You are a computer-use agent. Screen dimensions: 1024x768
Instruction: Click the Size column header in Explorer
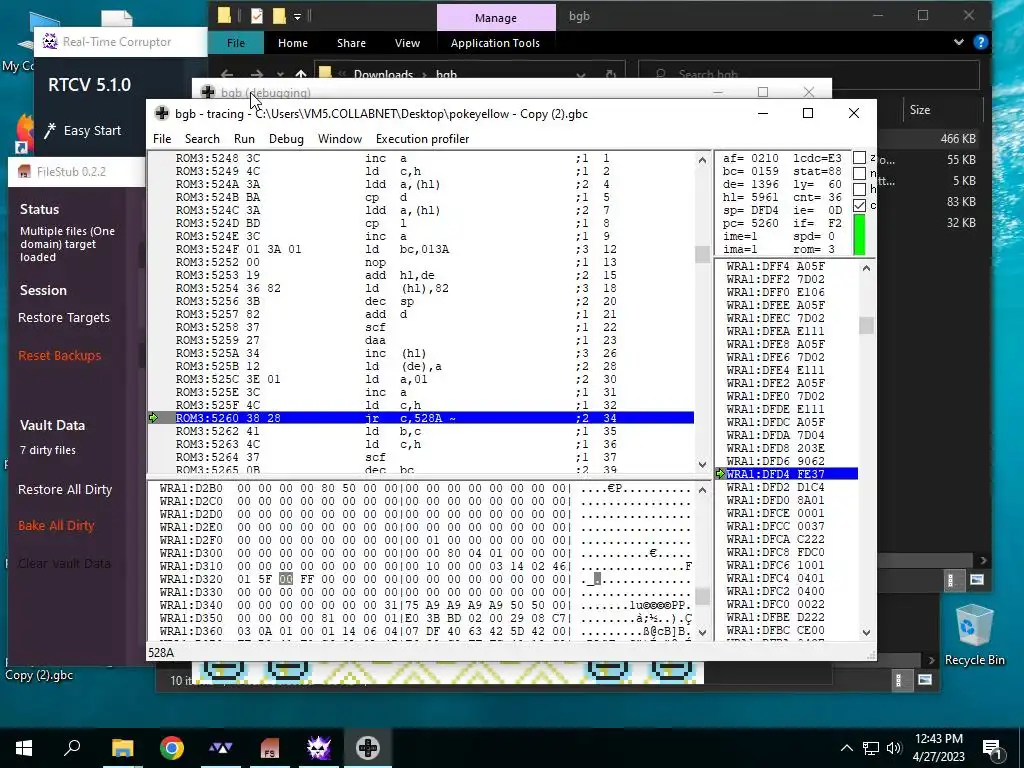(x=920, y=110)
